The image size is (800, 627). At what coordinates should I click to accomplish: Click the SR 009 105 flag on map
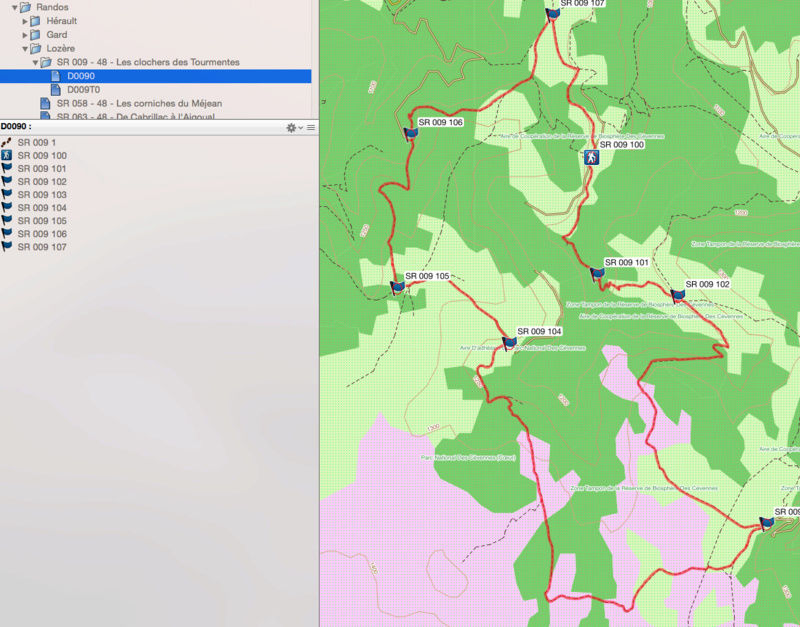coord(397,288)
